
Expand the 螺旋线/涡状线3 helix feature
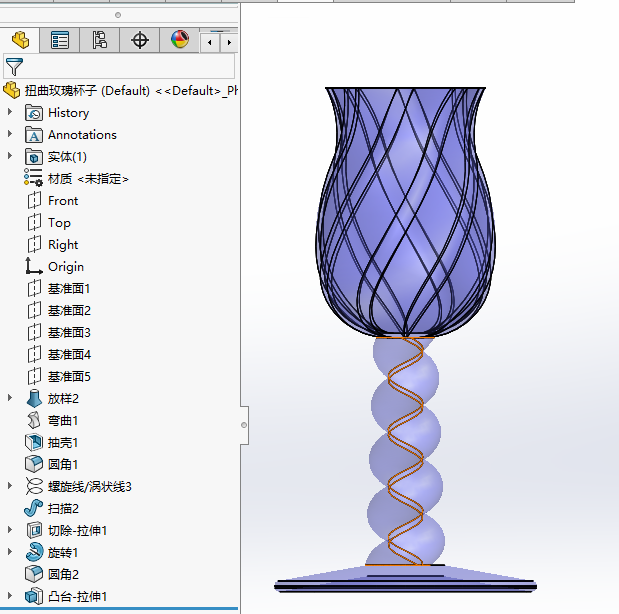coord(10,486)
